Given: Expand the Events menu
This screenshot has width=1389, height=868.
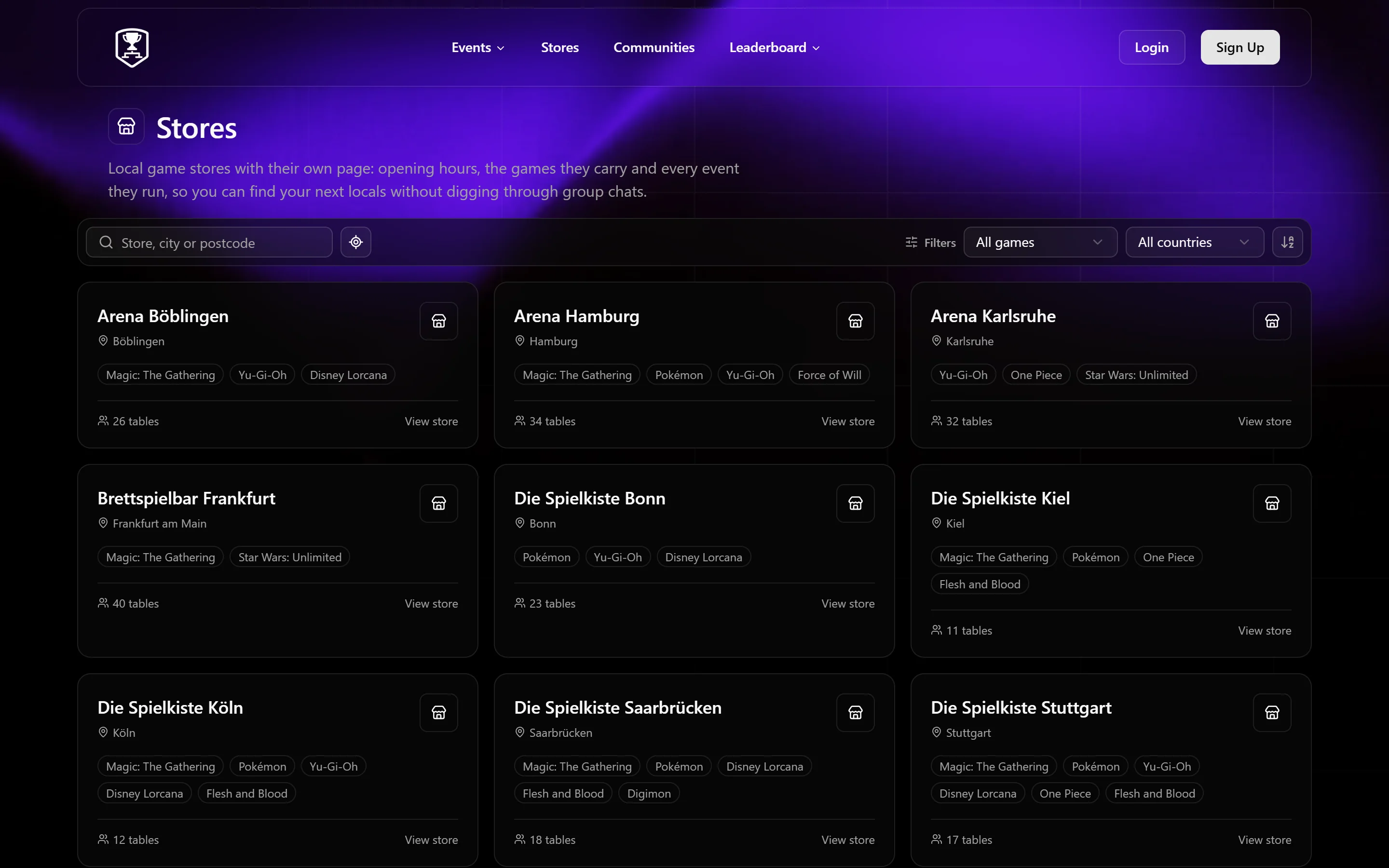Looking at the screenshot, I should 477,48.
